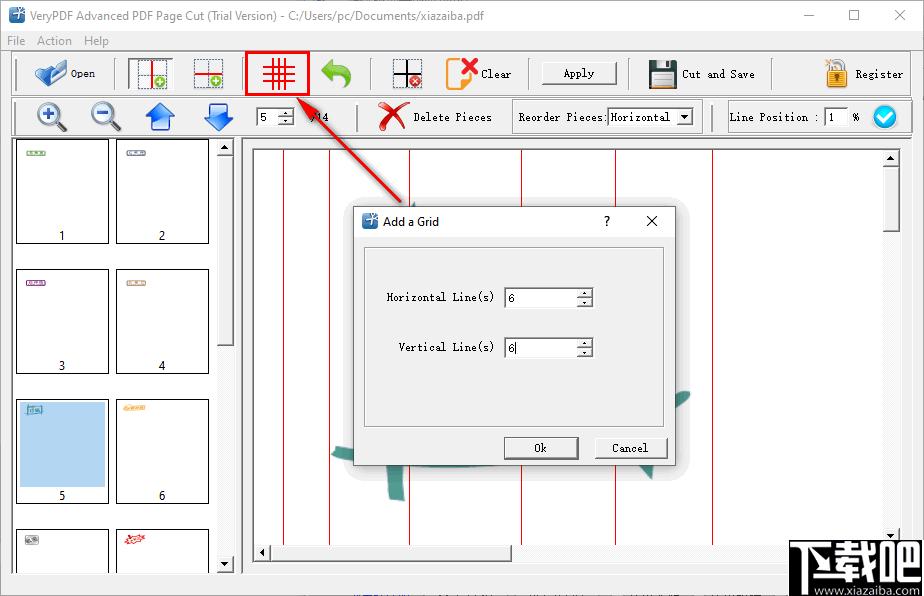
Task: Add a horizontal cut line tool
Action: coord(209,74)
